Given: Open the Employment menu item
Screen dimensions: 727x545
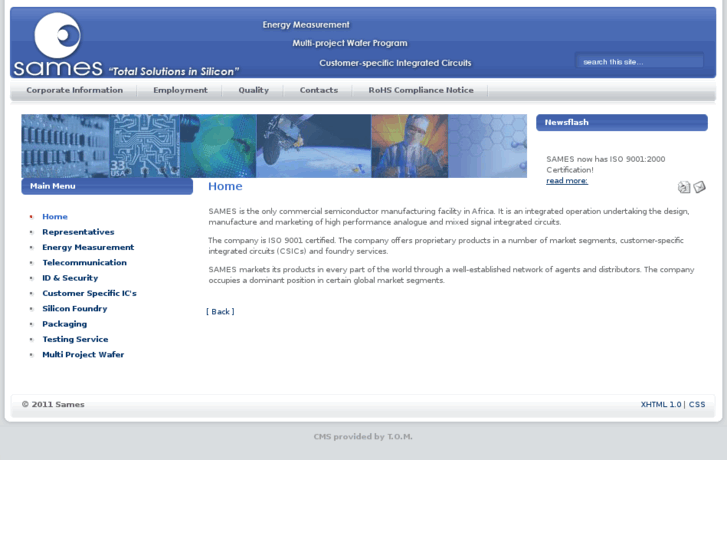Looking at the screenshot, I should pos(180,90).
